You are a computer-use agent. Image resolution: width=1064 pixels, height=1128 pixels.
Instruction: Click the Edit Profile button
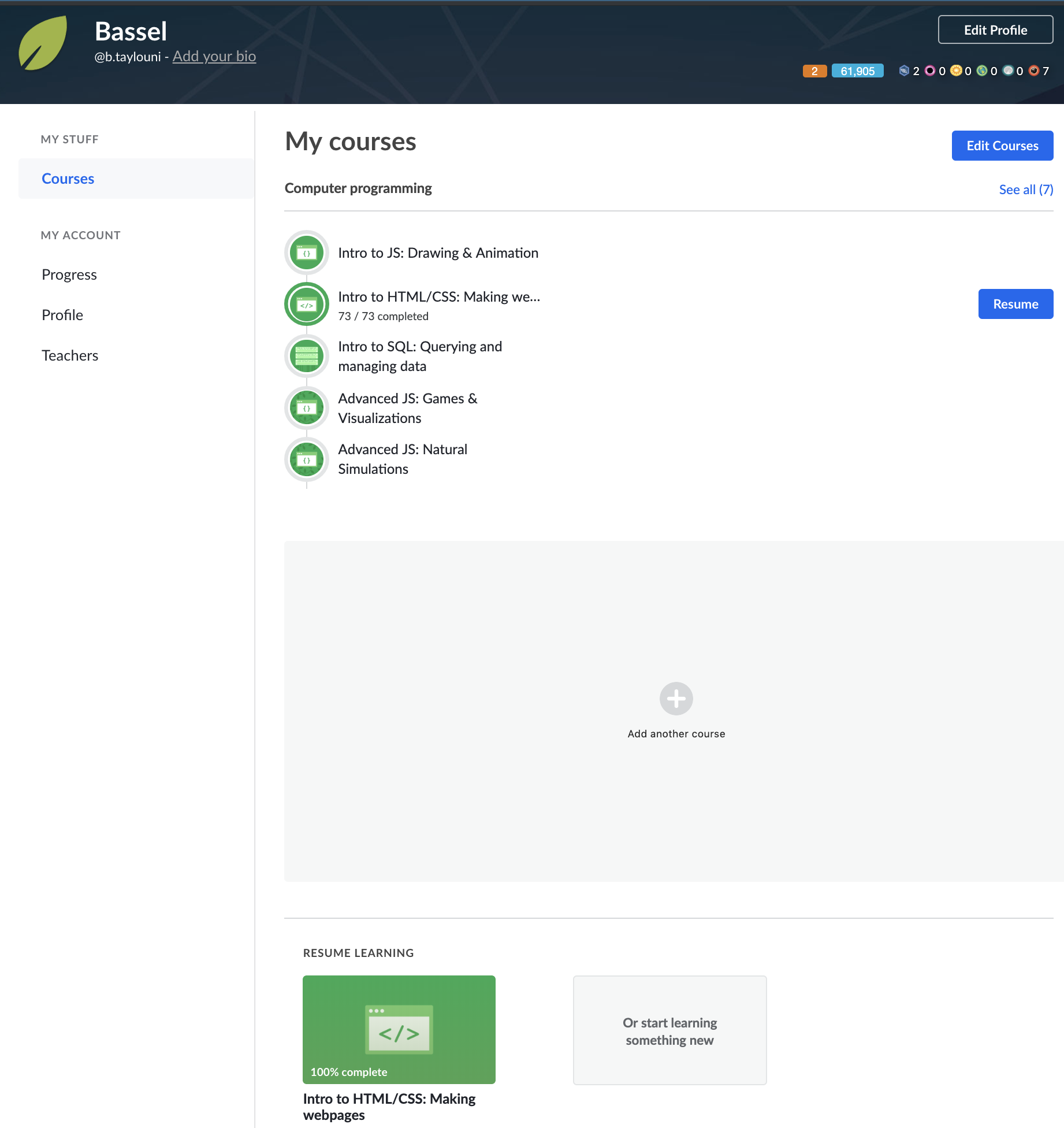click(995, 30)
